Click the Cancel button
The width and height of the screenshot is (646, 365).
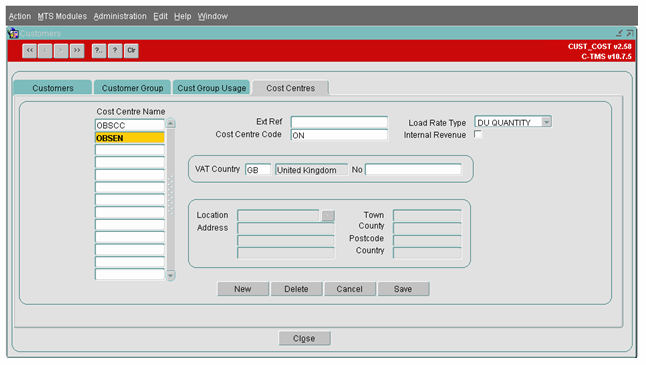point(350,289)
